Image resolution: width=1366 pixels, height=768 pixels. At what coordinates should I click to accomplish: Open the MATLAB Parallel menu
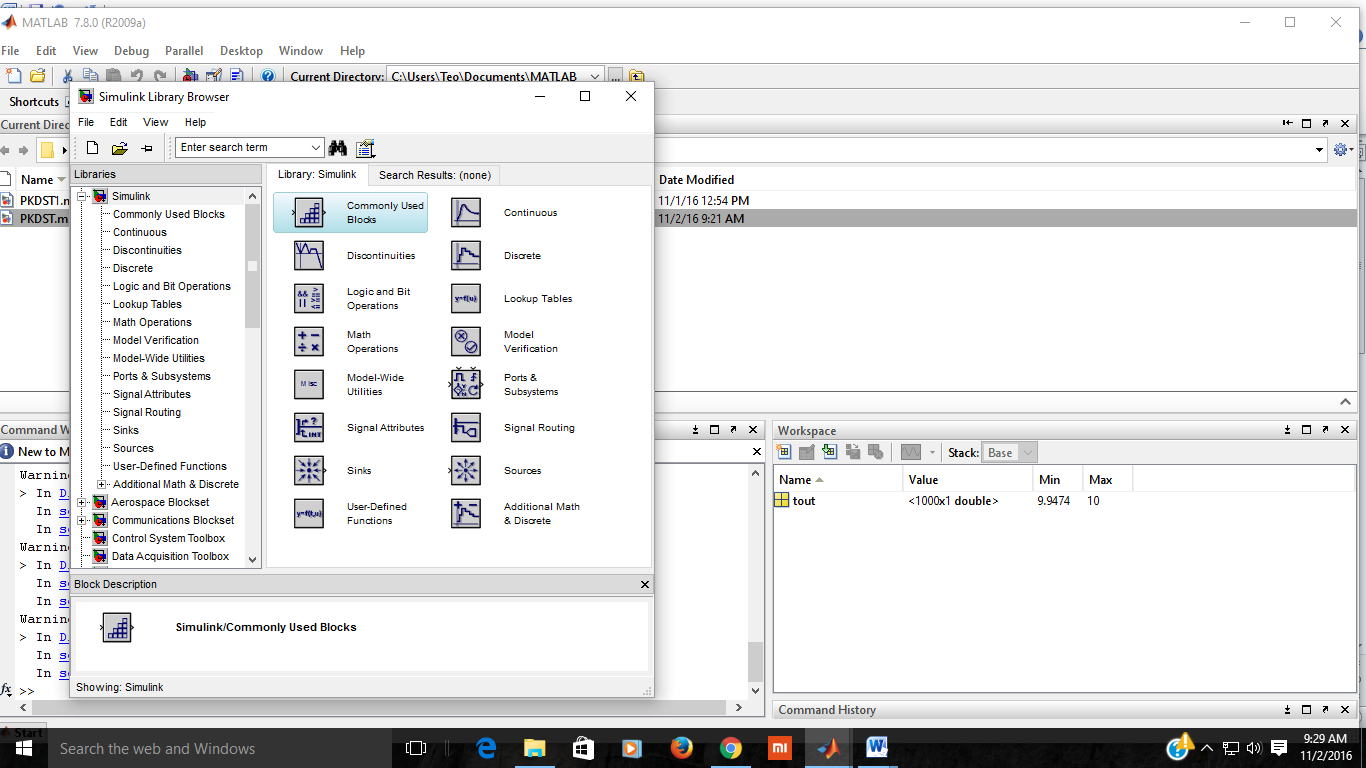point(184,51)
